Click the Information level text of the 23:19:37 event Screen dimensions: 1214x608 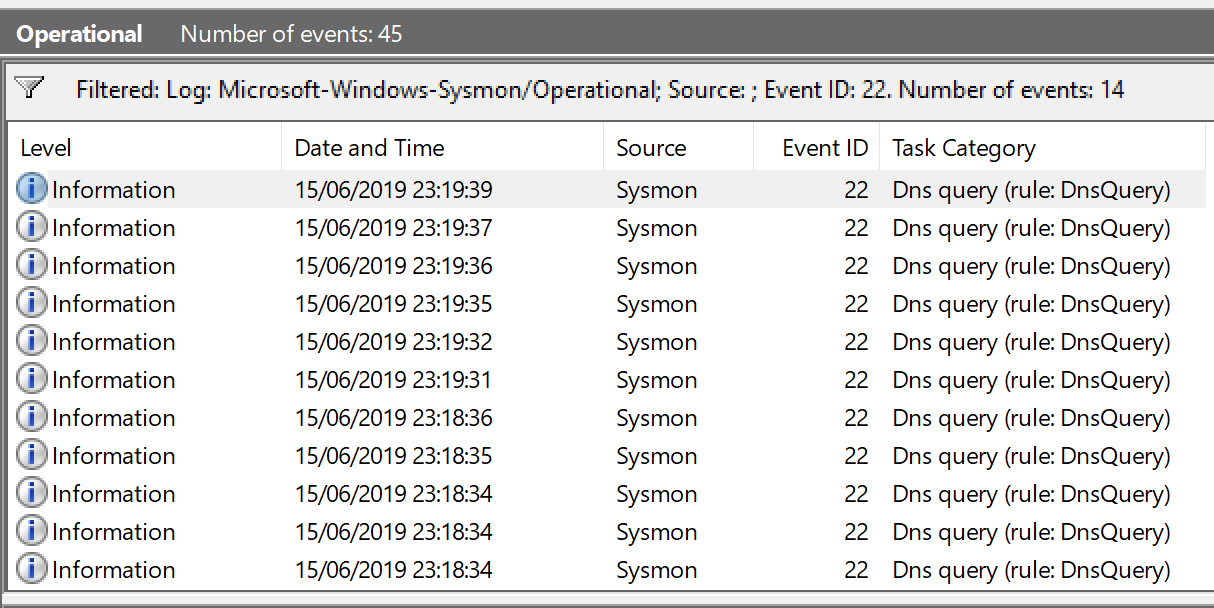click(113, 228)
